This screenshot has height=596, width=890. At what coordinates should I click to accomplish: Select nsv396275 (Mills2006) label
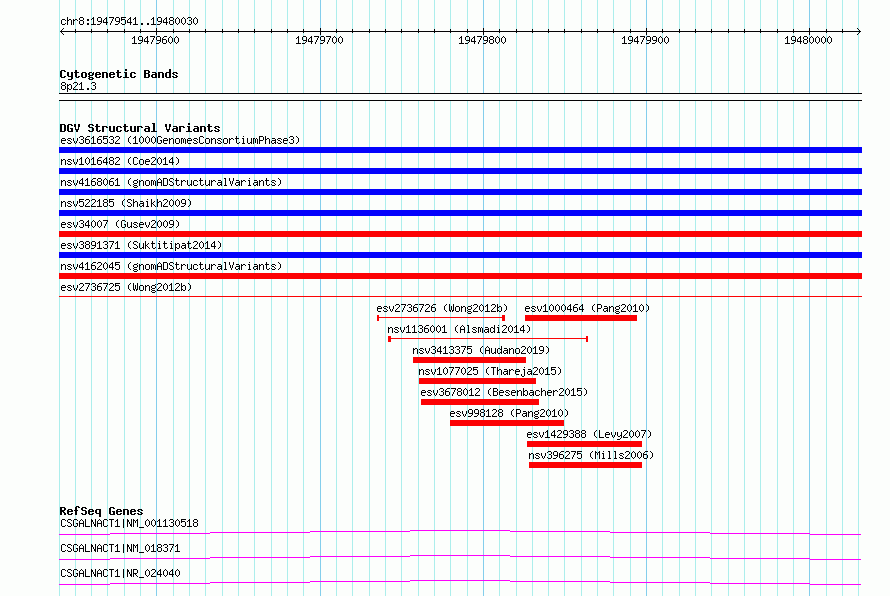tap(591, 455)
